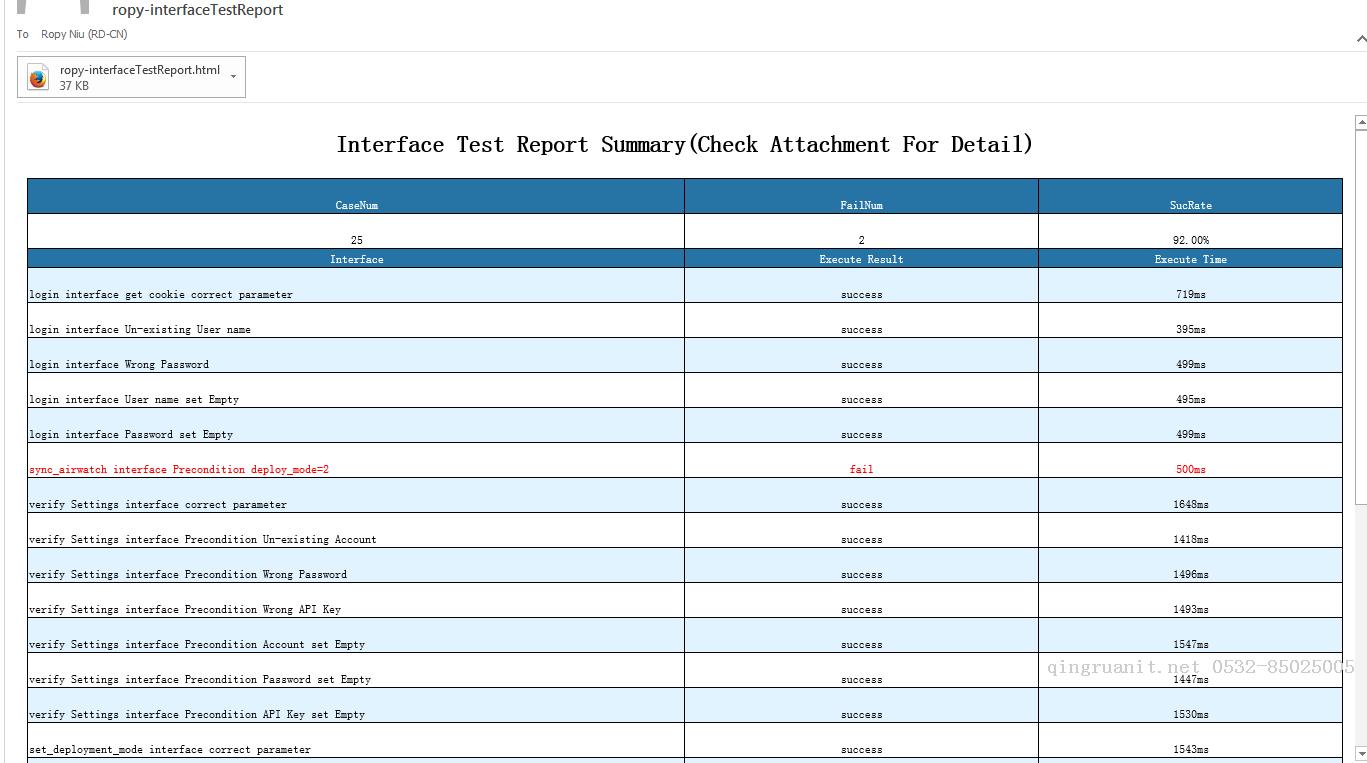
Task: Open ropy-interfaceTestReport.html attachment
Action: tap(139, 71)
